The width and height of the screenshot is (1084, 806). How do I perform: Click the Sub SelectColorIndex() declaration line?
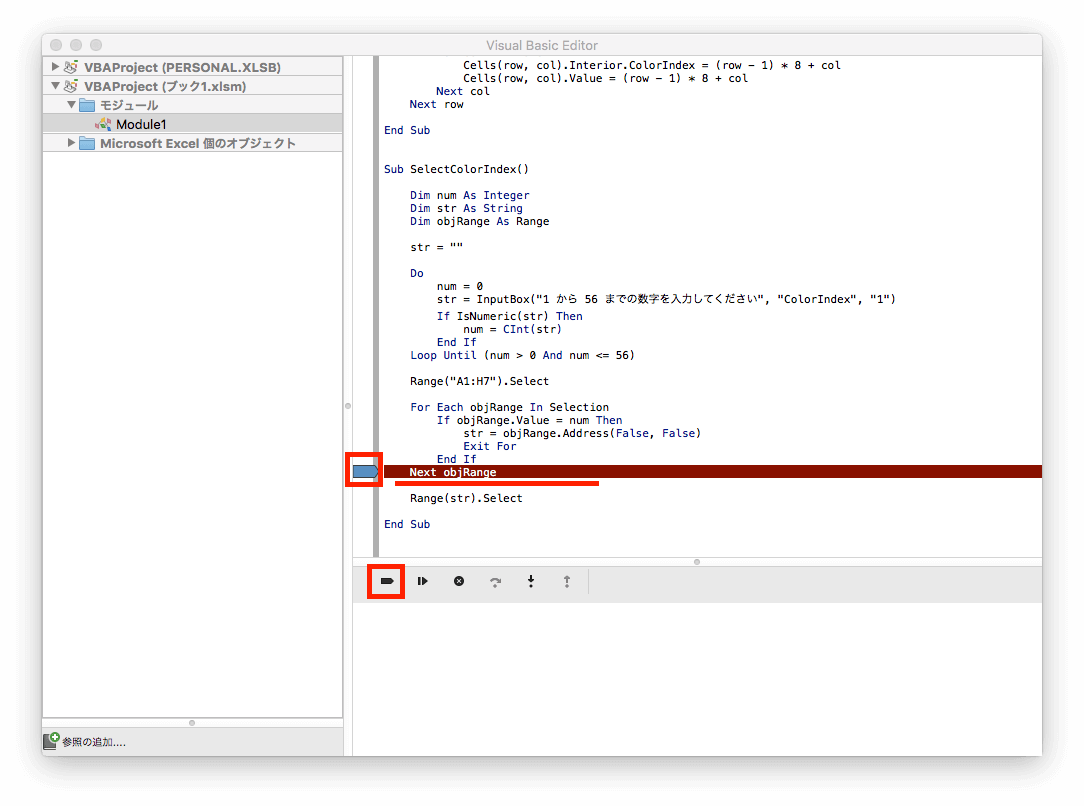456,169
